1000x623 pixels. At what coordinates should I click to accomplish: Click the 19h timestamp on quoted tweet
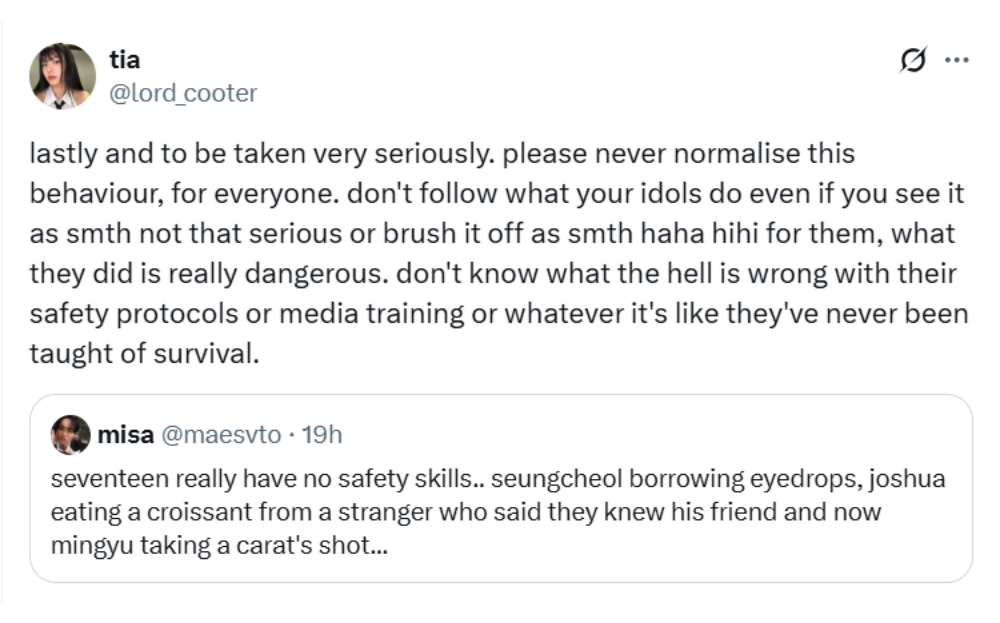coord(321,436)
